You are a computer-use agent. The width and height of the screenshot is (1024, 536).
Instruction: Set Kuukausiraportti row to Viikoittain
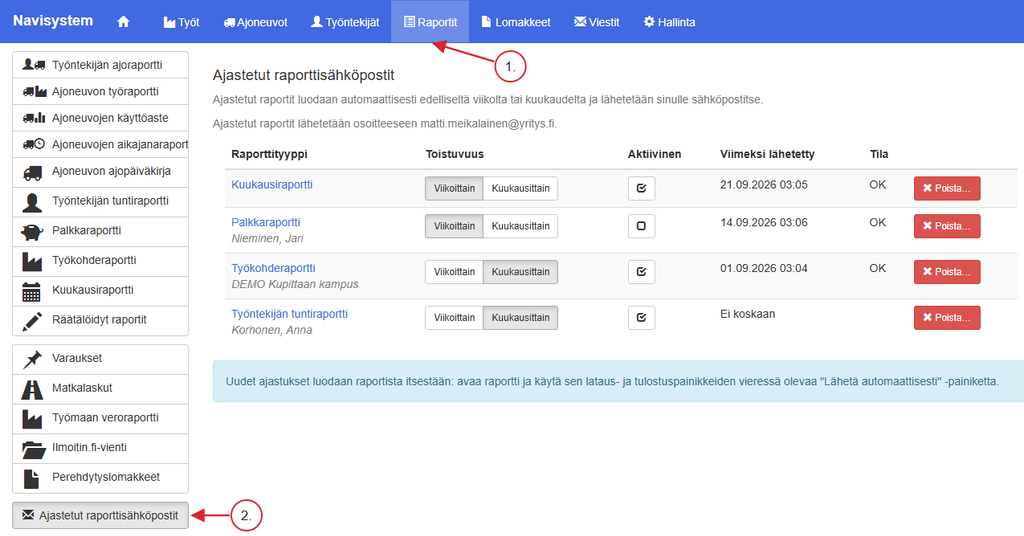(x=454, y=188)
